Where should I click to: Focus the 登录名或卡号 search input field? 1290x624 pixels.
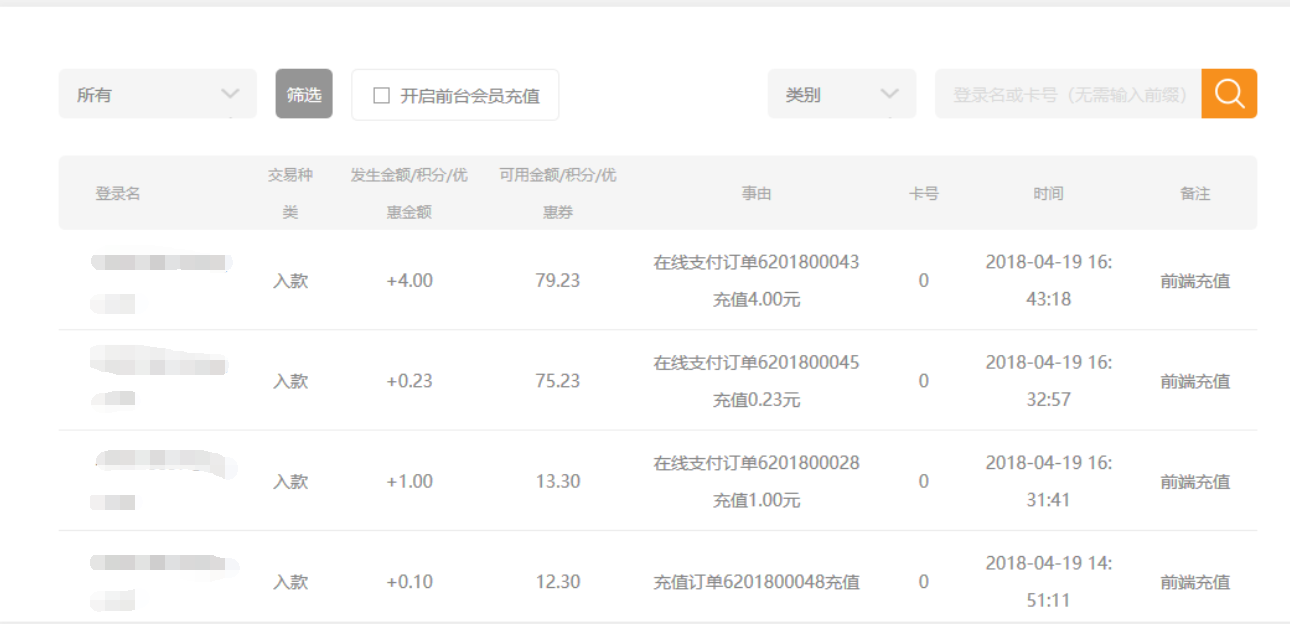pos(1067,95)
